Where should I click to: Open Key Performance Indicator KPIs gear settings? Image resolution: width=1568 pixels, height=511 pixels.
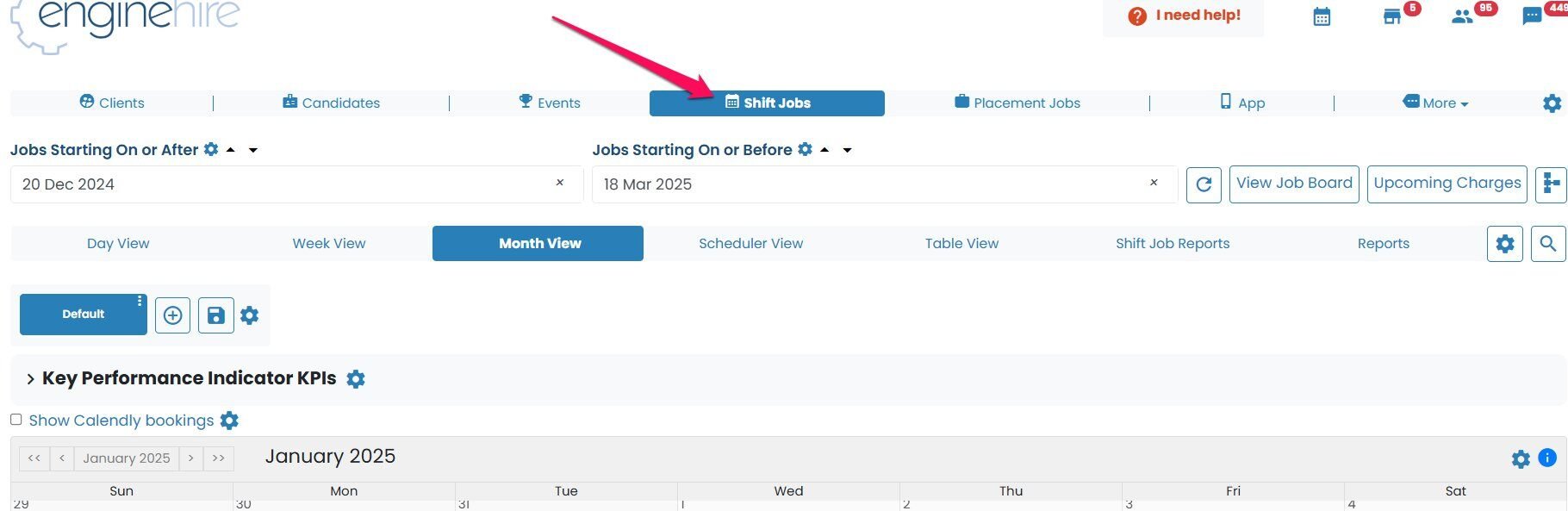click(x=356, y=379)
